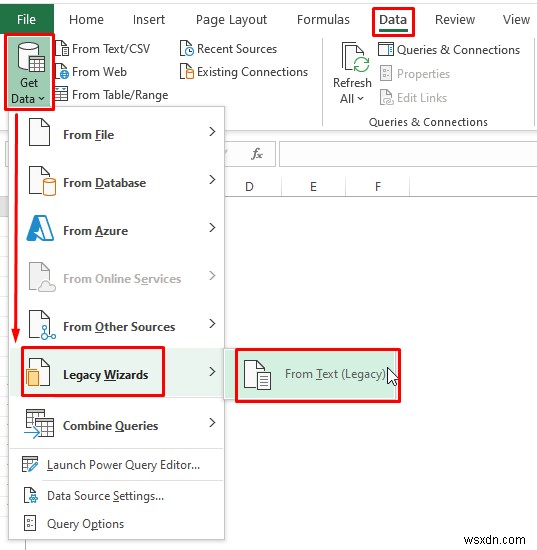Click the Properties icon in ribbon
The height and width of the screenshot is (550, 537).
point(386,74)
